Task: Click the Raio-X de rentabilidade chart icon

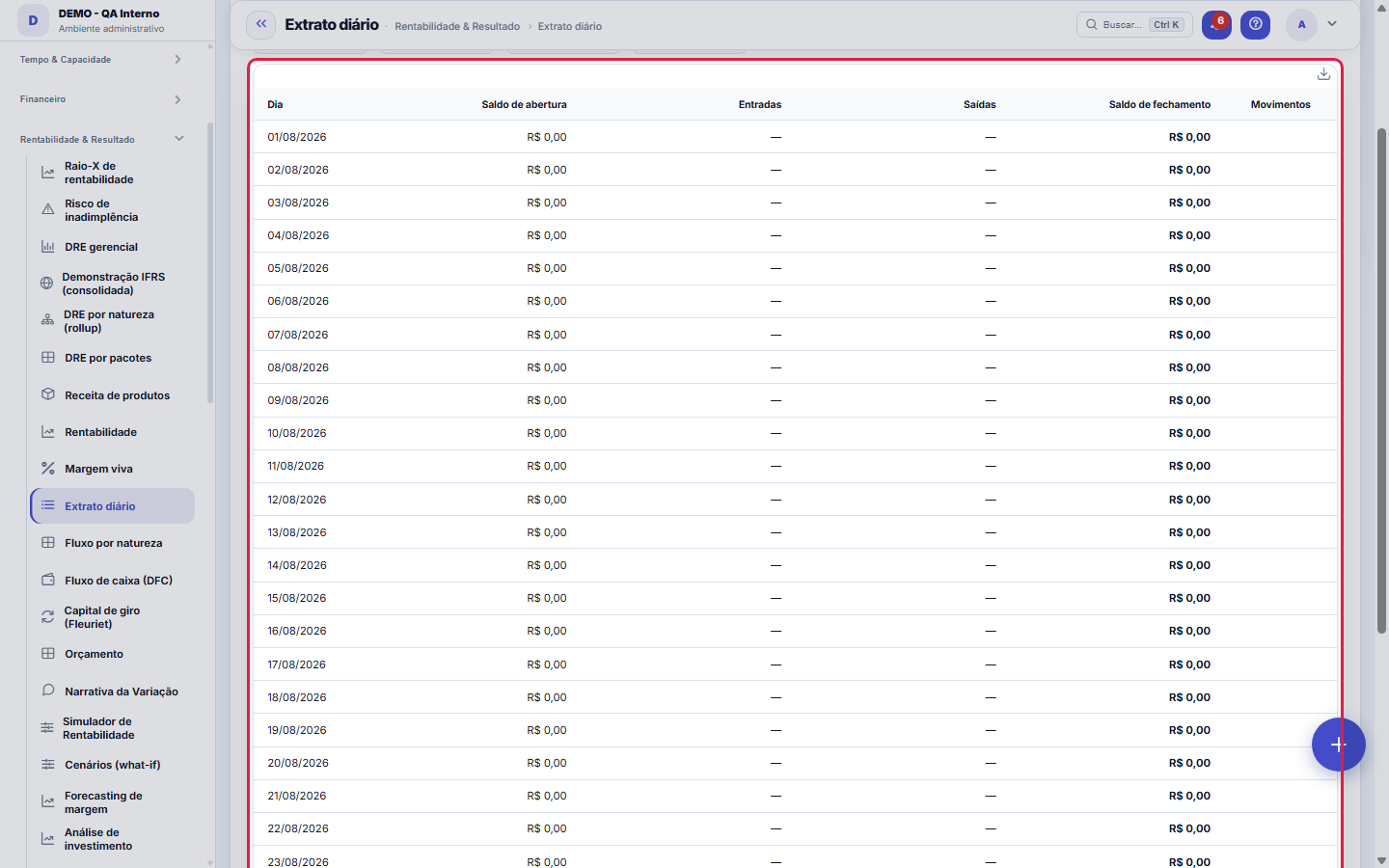Action: click(48, 173)
